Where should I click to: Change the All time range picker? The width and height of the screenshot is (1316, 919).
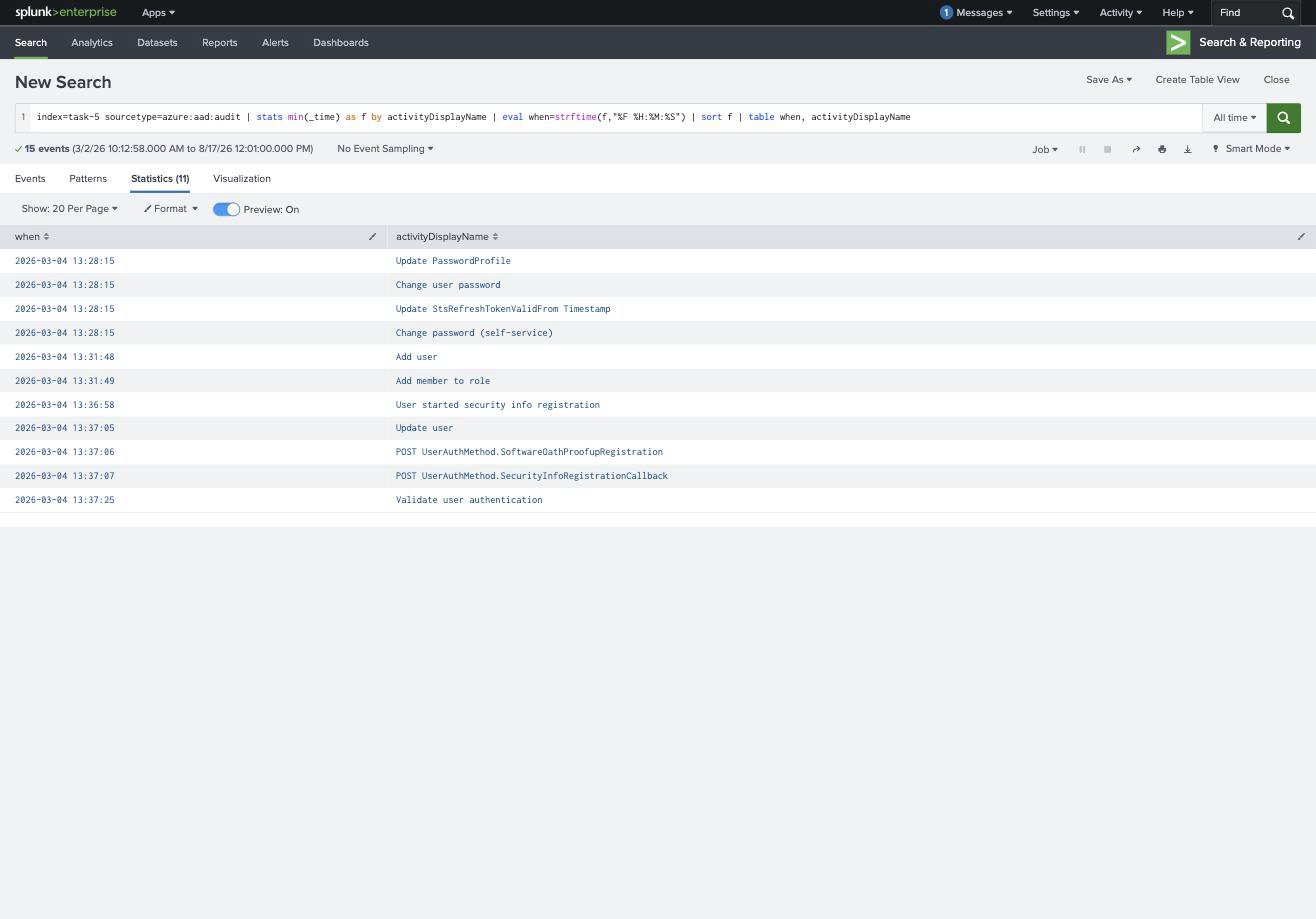click(x=1234, y=118)
